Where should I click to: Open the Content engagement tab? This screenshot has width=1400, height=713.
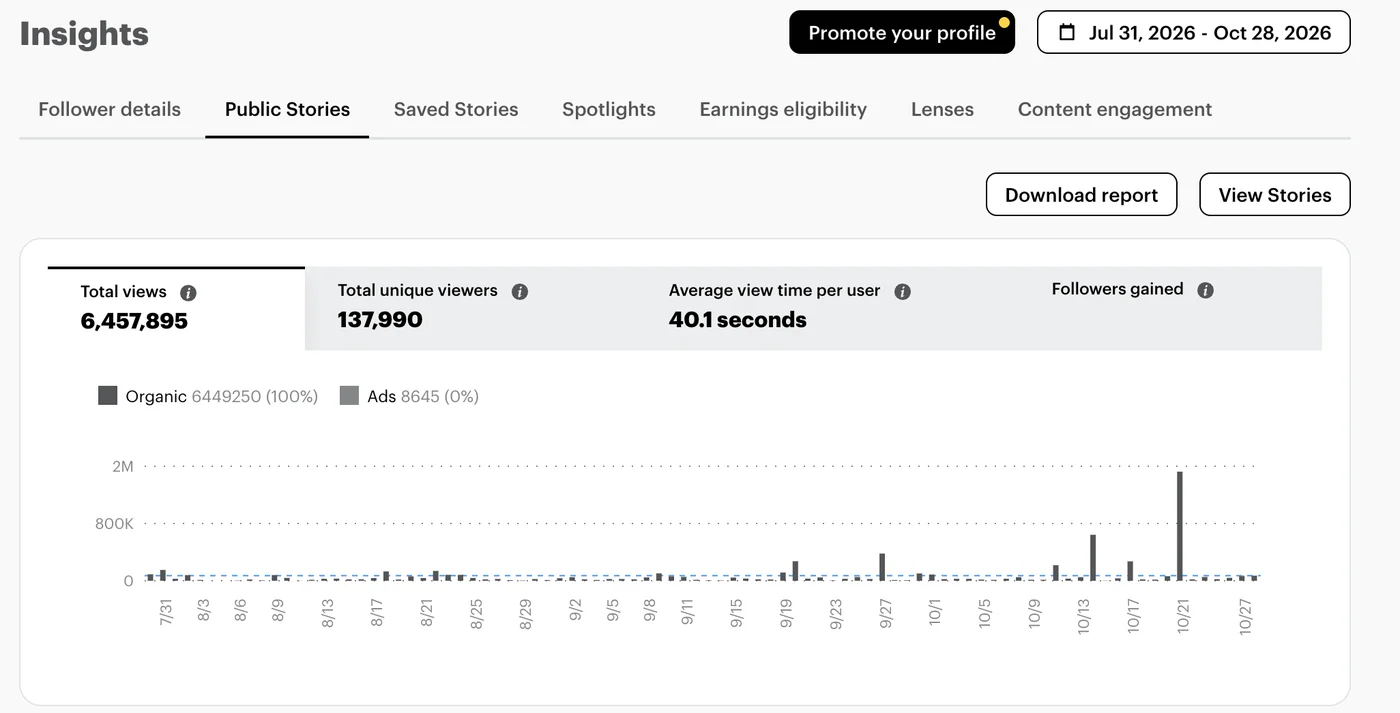point(1115,109)
